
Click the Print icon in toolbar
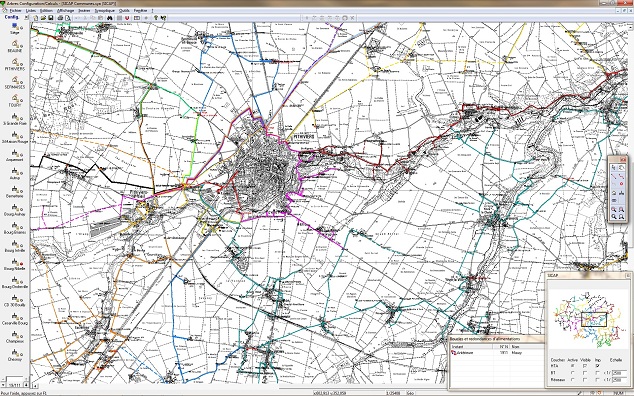pyautogui.click(x=60, y=18)
